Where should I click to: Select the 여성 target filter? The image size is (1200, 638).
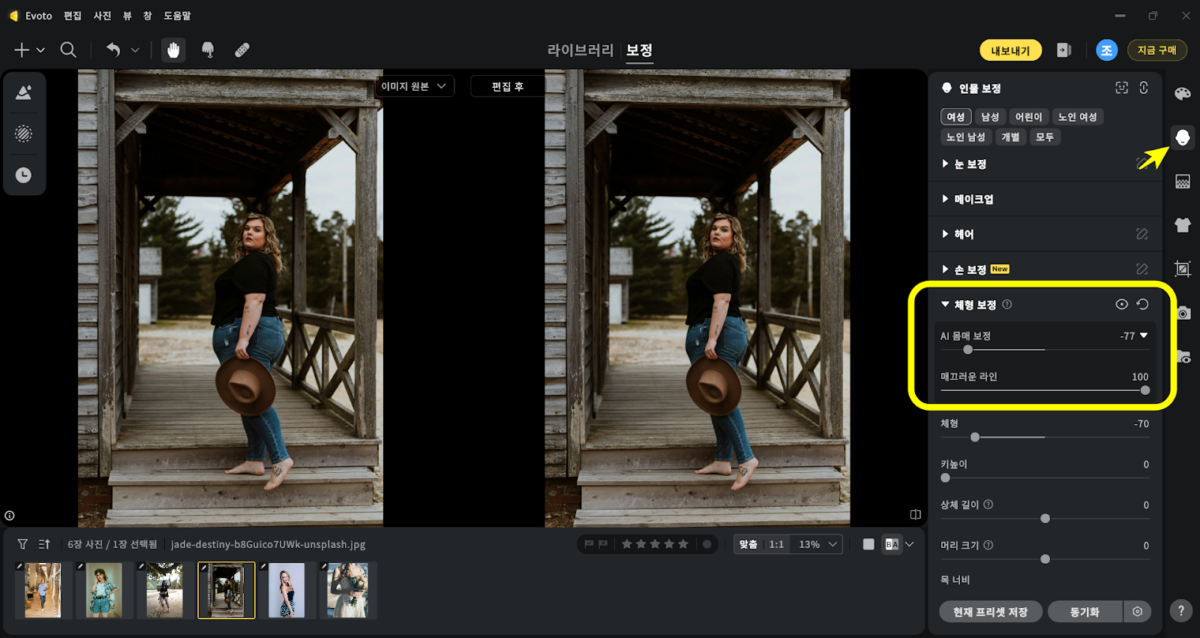click(956, 117)
